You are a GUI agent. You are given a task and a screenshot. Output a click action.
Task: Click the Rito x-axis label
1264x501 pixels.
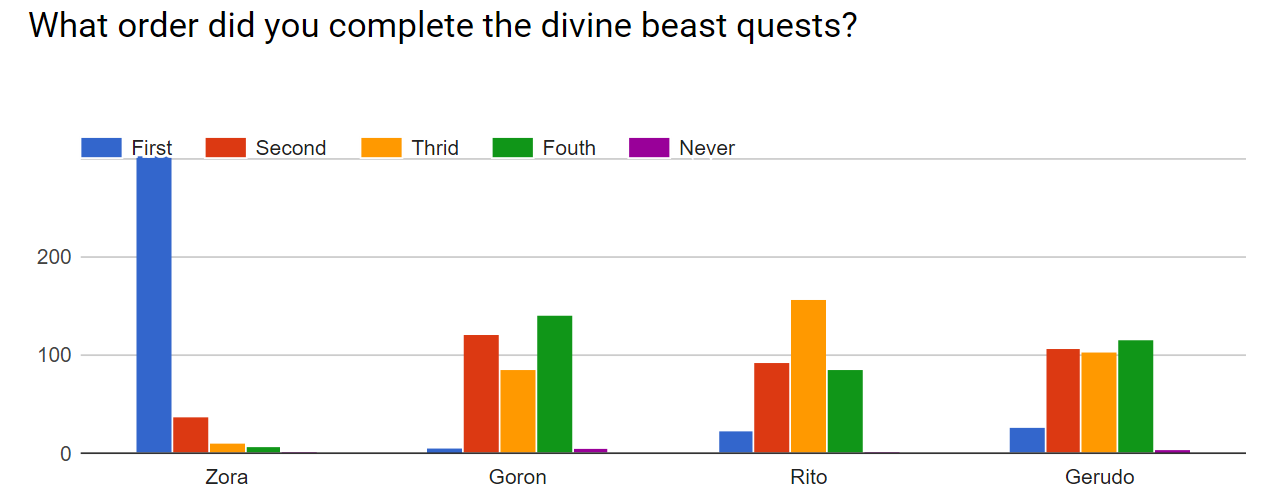[x=808, y=477]
